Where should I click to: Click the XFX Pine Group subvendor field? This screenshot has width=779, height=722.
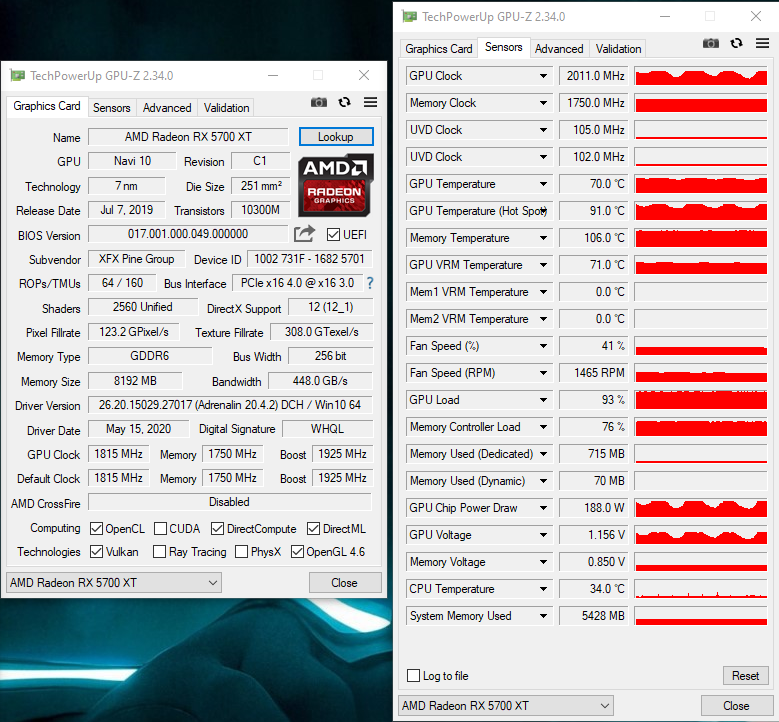click(137, 259)
